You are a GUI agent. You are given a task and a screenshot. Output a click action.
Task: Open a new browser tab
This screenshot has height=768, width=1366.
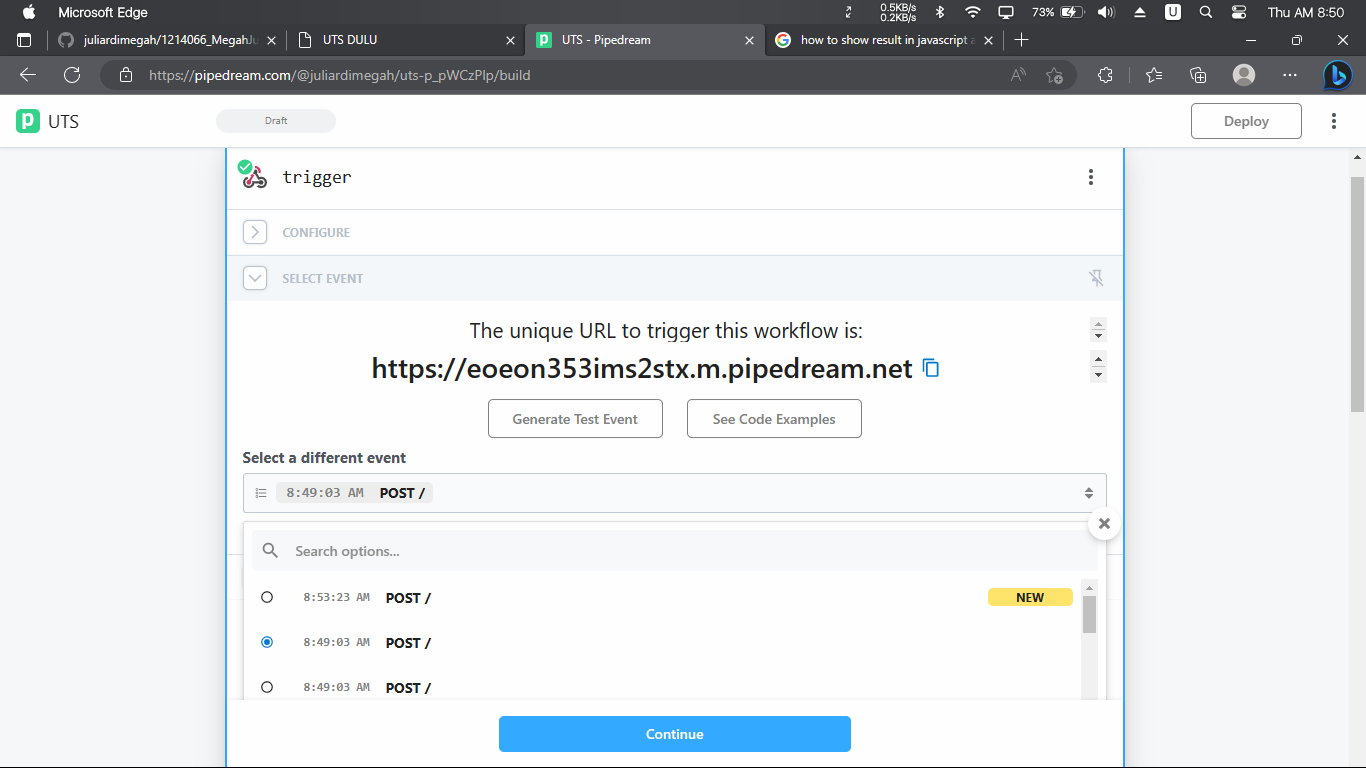pyautogui.click(x=1021, y=40)
